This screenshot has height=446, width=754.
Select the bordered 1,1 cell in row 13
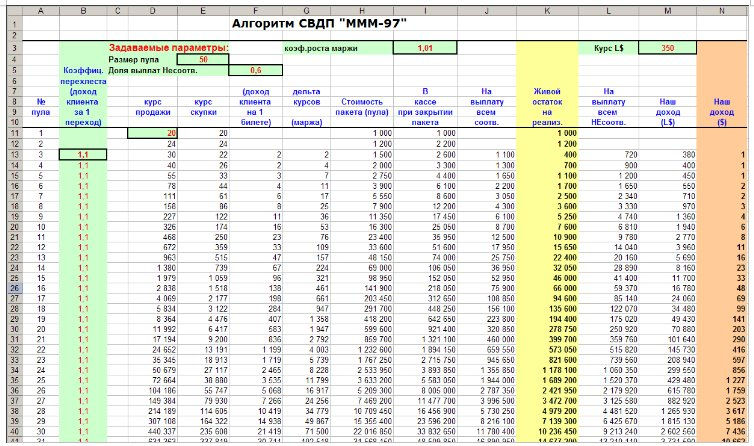pyautogui.click(x=83, y=154)
